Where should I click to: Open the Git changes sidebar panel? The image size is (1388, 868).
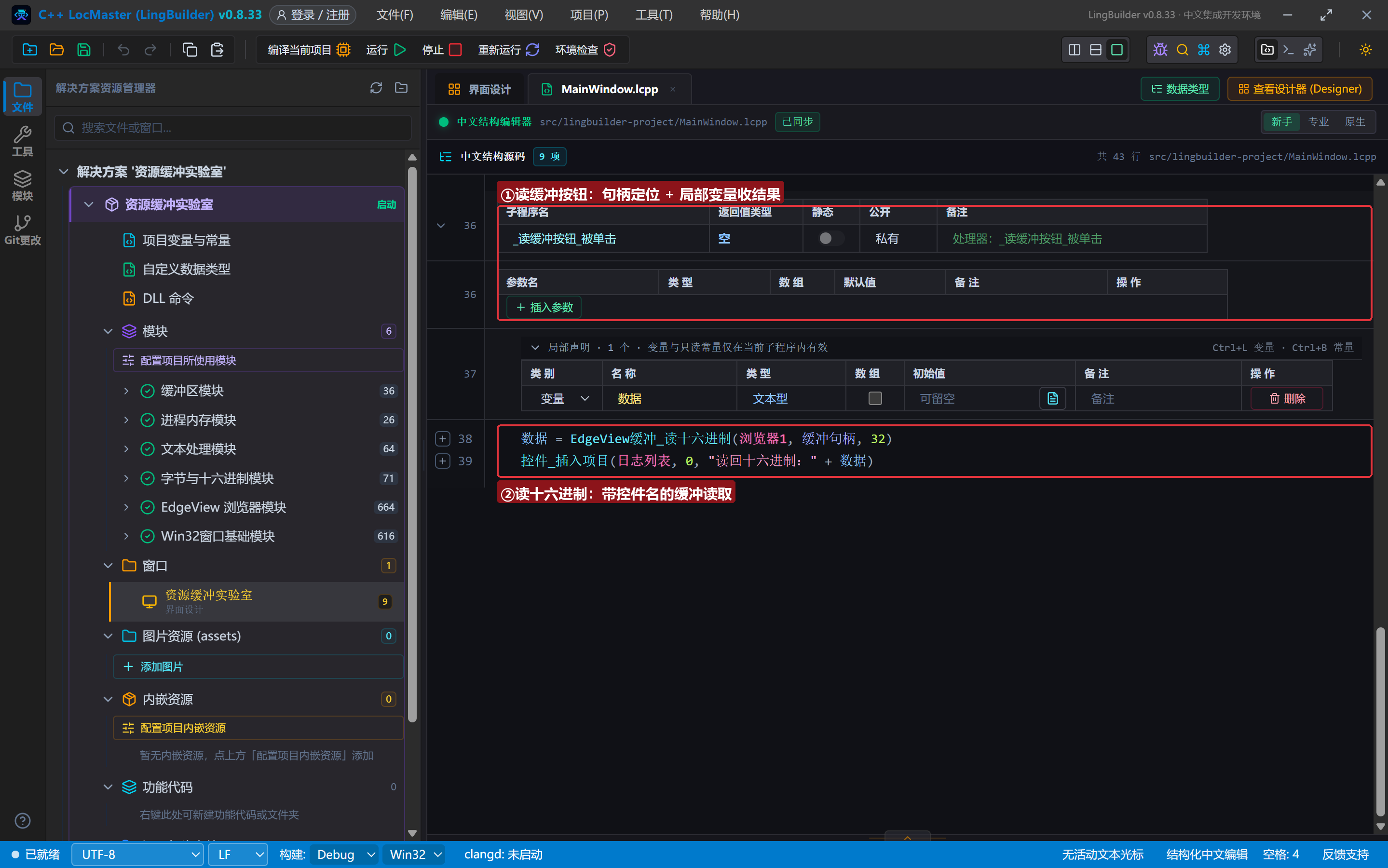[22, 230]
